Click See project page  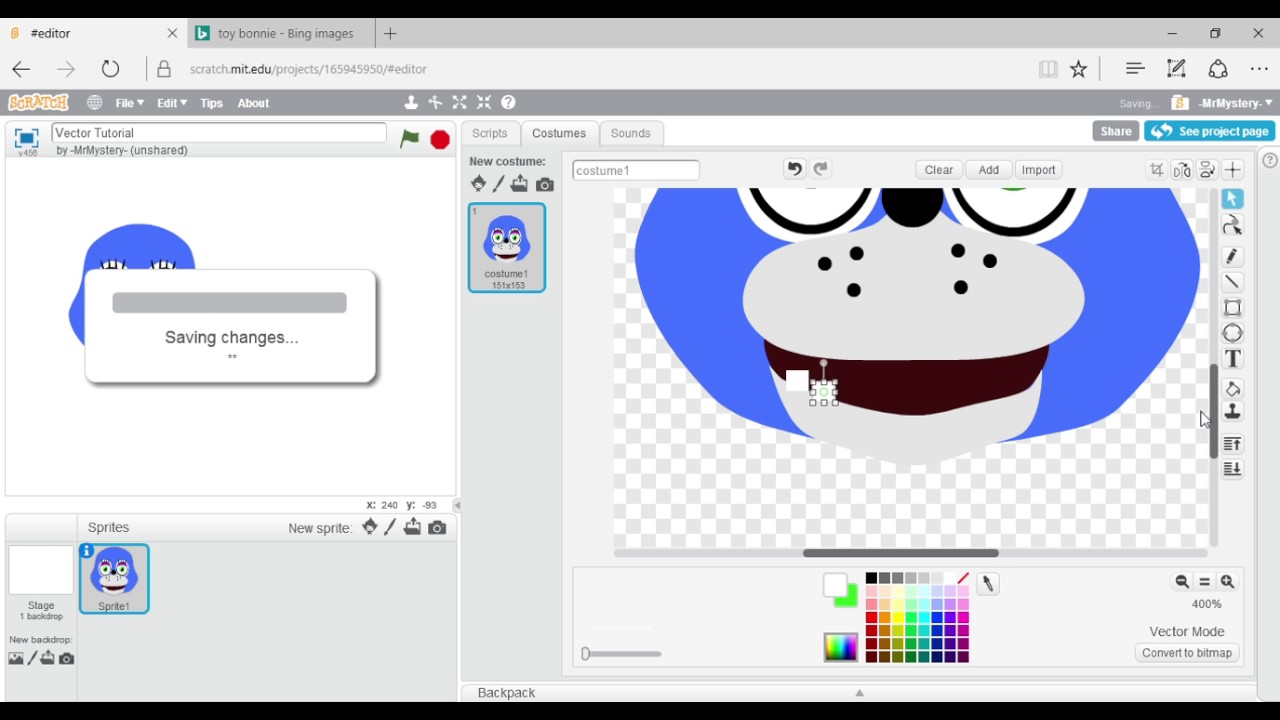[1210, 131]
